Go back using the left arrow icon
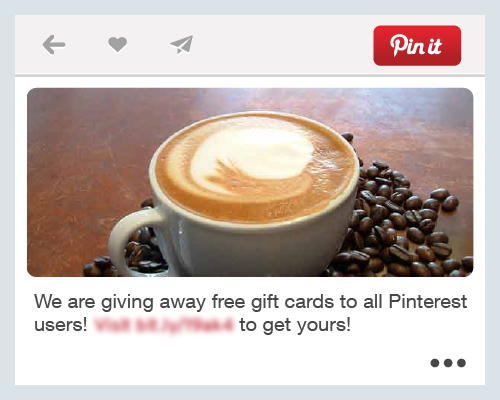The width and height of the screenshot is (500, 400). (x=54, y=45)
